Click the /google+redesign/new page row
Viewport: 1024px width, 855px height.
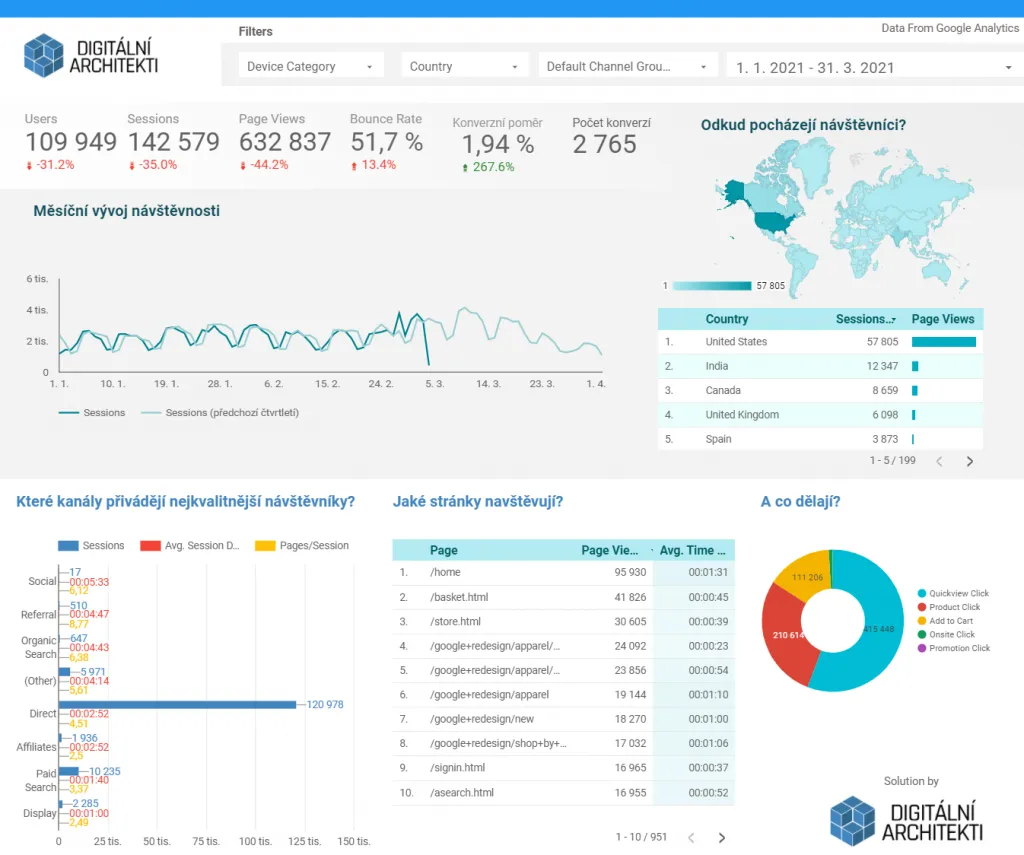pyautogui.click(x=563, y=718)
